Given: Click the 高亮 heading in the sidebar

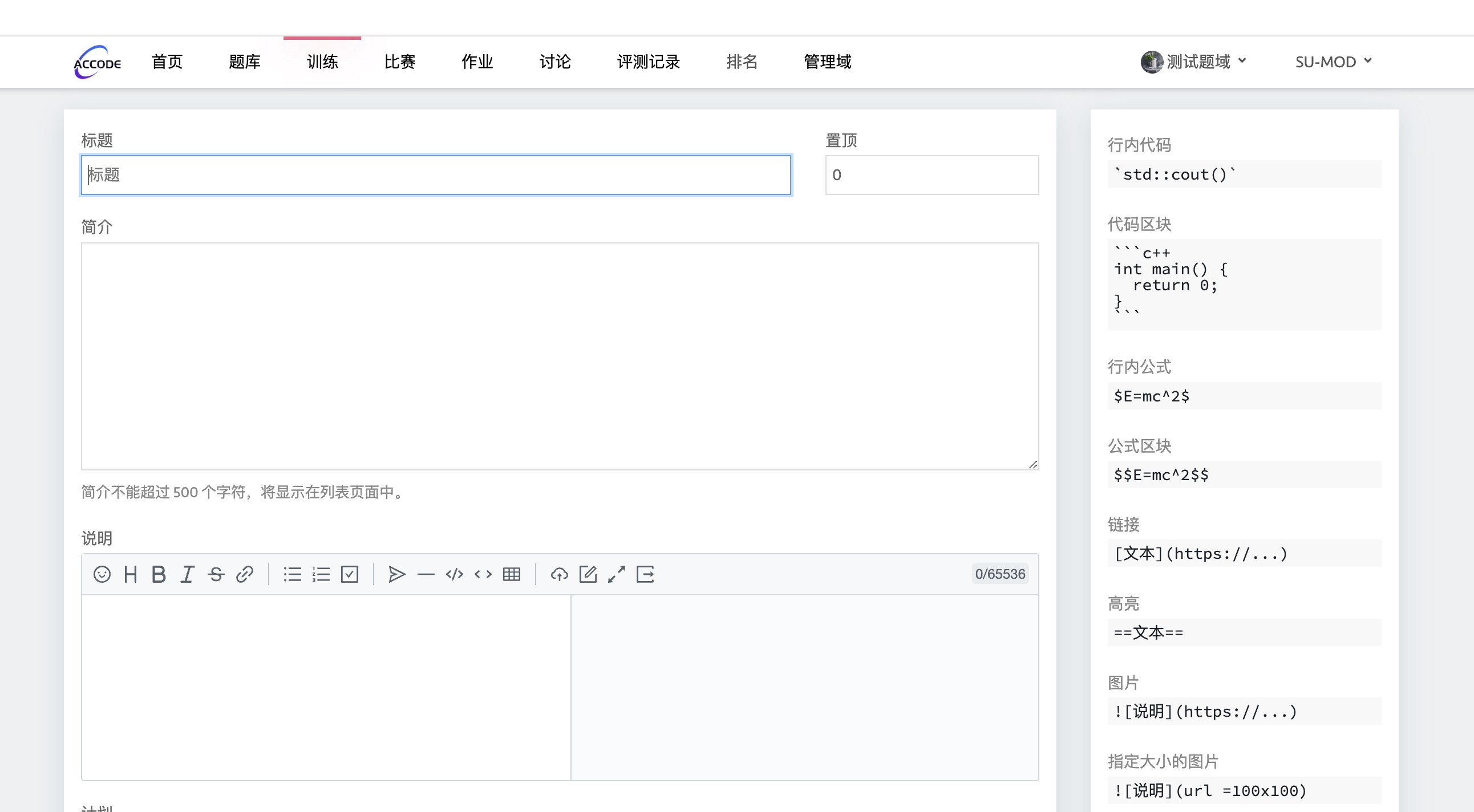Looking at the screenshot, I should (1124, 603).
